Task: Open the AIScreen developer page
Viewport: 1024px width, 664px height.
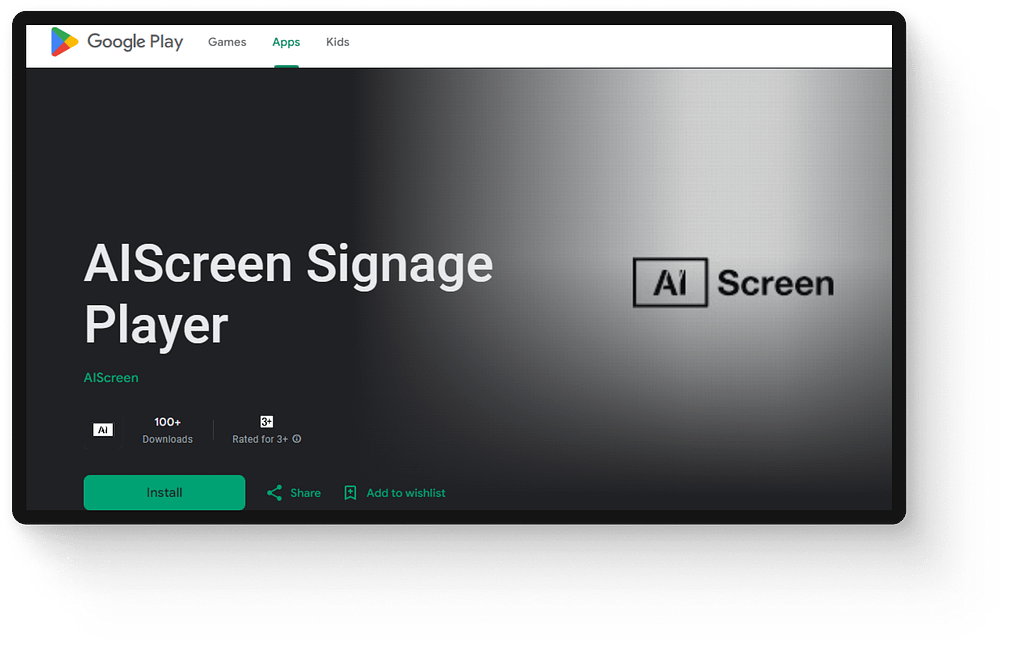Action: click(x=111, y=377)
